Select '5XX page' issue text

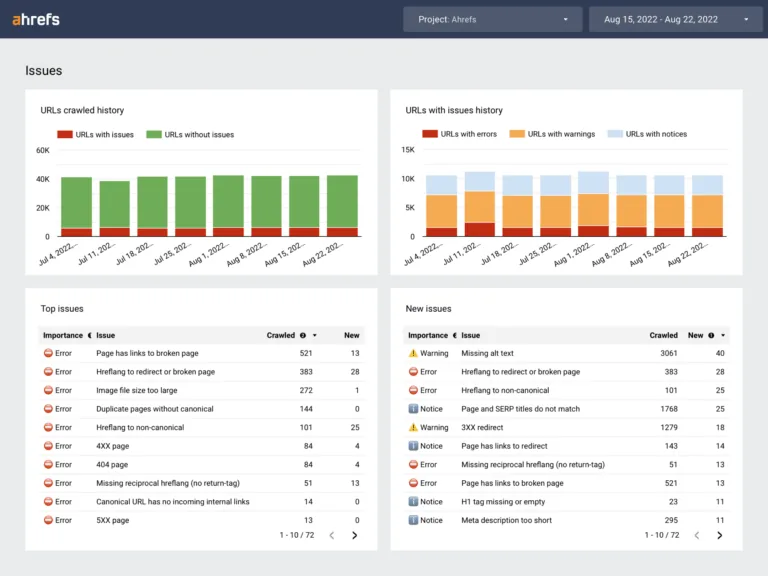click(x=113, y=520)
